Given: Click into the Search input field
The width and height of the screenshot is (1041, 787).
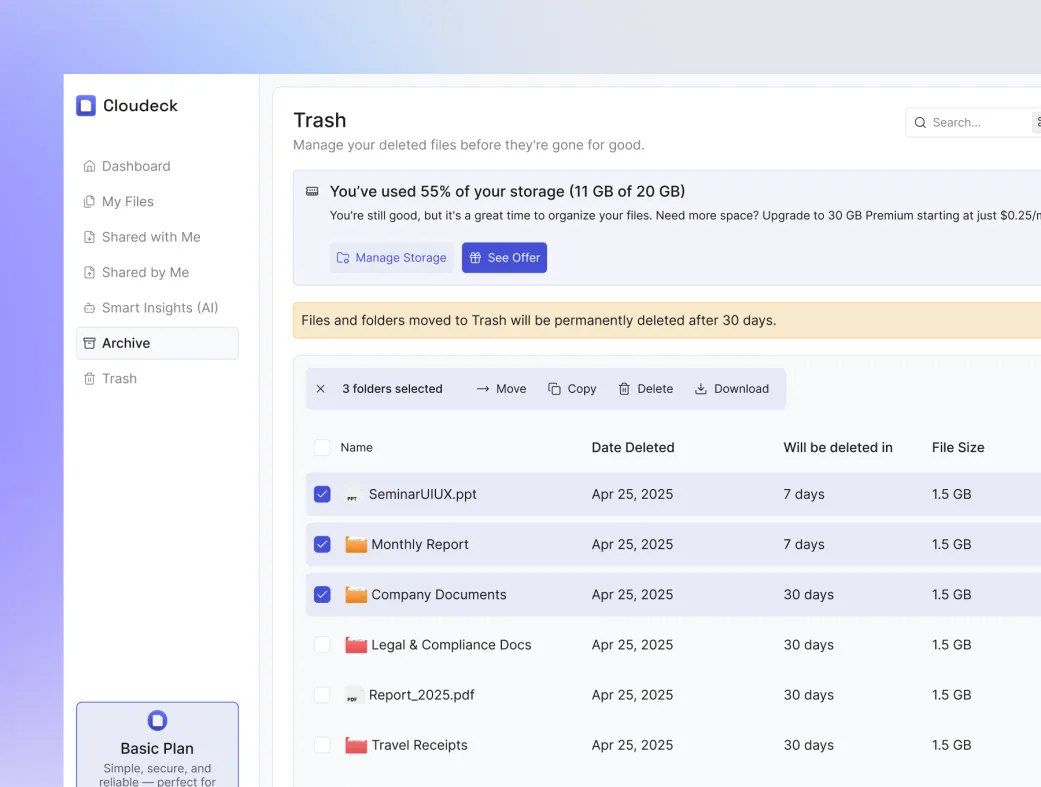Looking at the screenshot, I should [x=975, y=122].
